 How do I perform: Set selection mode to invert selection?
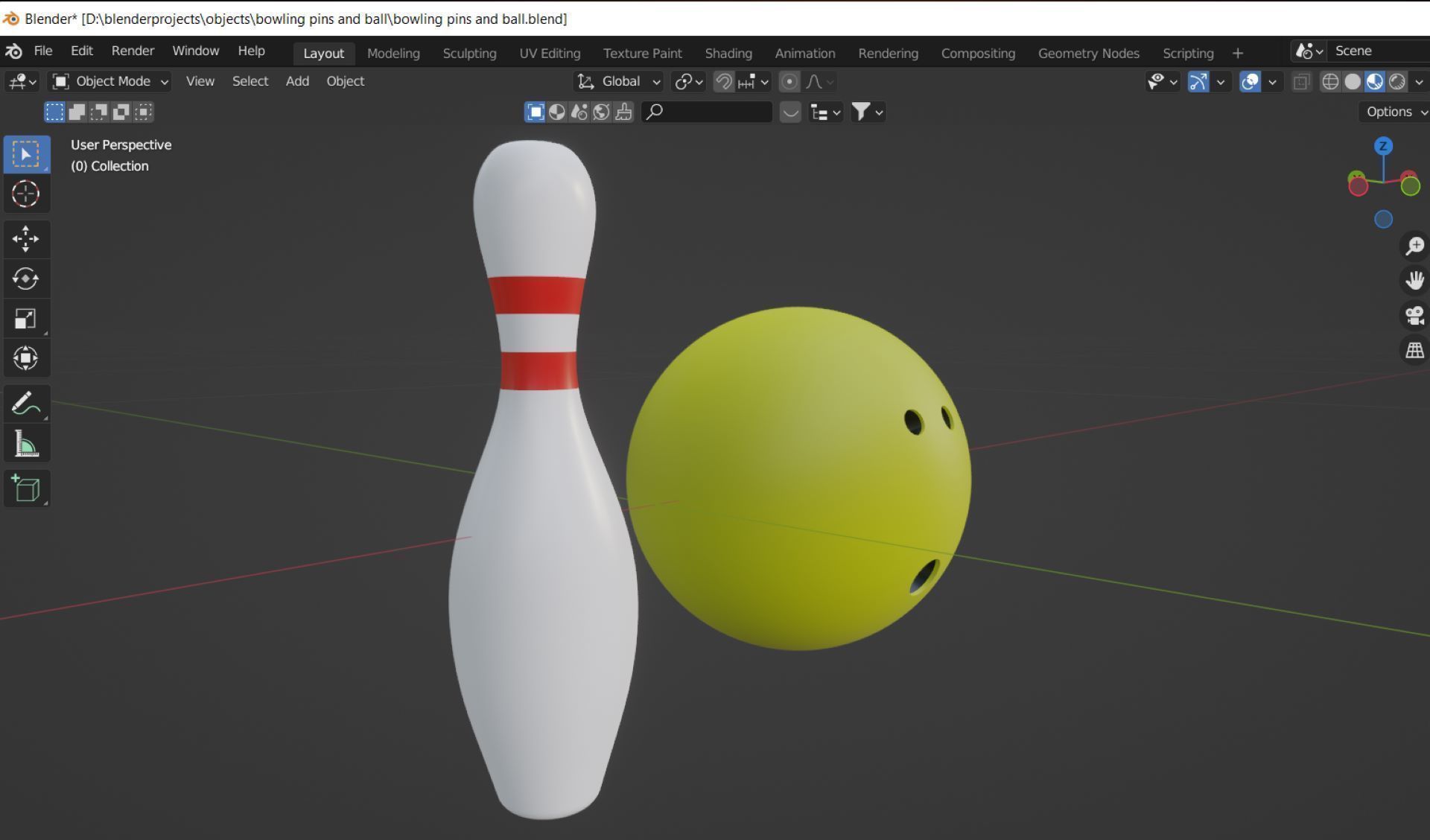pos(121,112)
